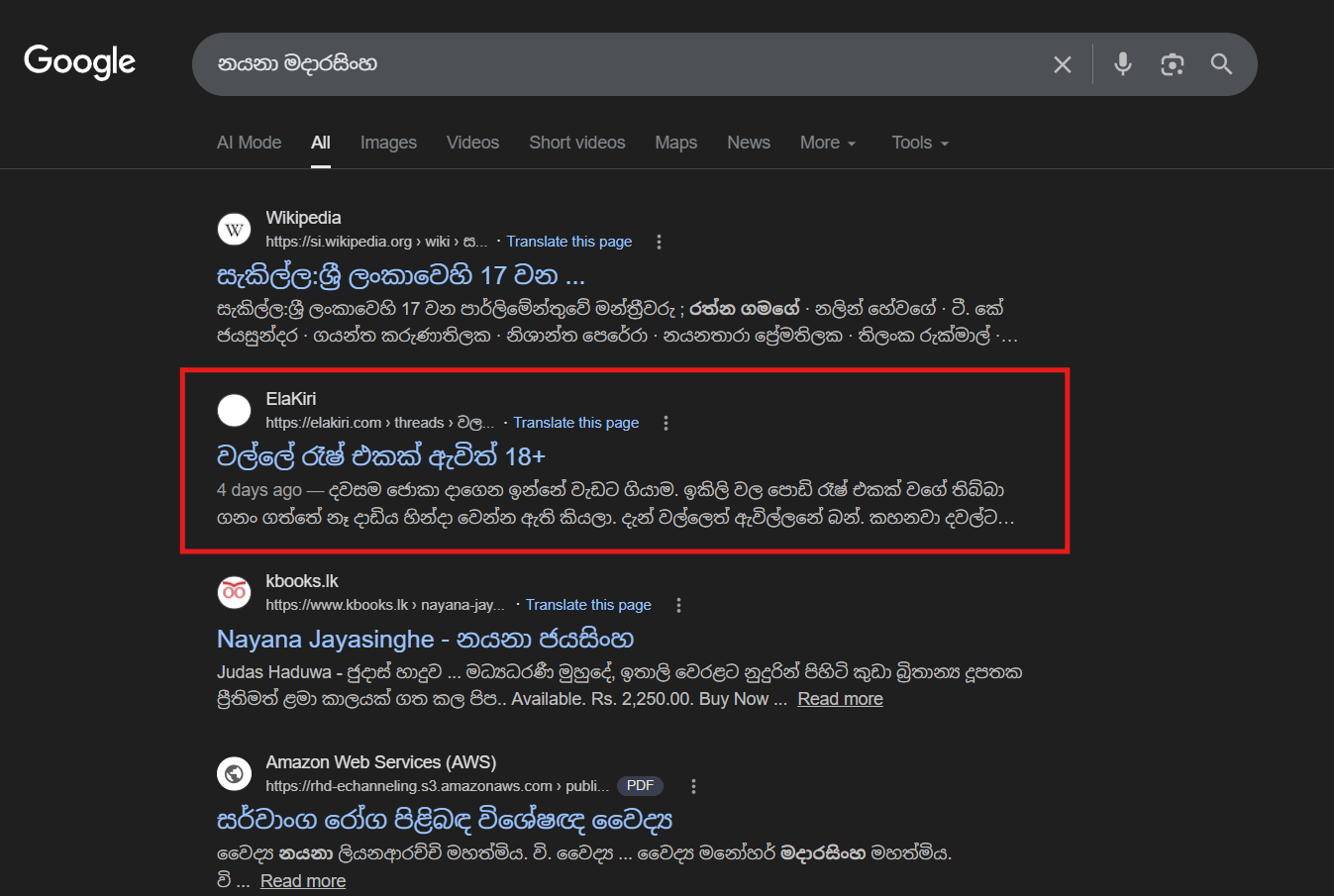Open the three-dot menu for ElaKiri result

667,423
